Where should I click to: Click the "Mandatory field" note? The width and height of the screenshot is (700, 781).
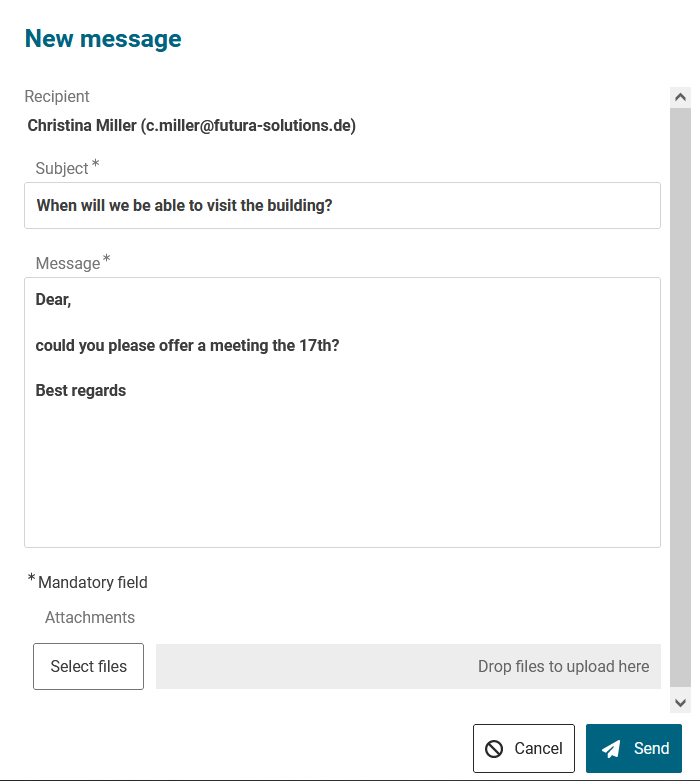92,582
